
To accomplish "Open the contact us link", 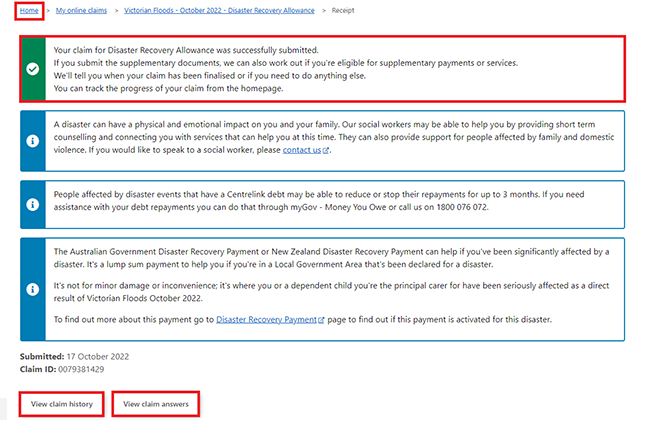I will coord(302,150).
